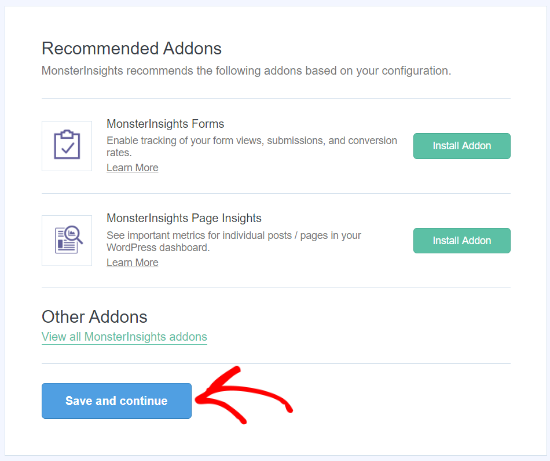Click the magnifying glass lens in Page Insights icon
550x461 pixels.
(73, 233)
